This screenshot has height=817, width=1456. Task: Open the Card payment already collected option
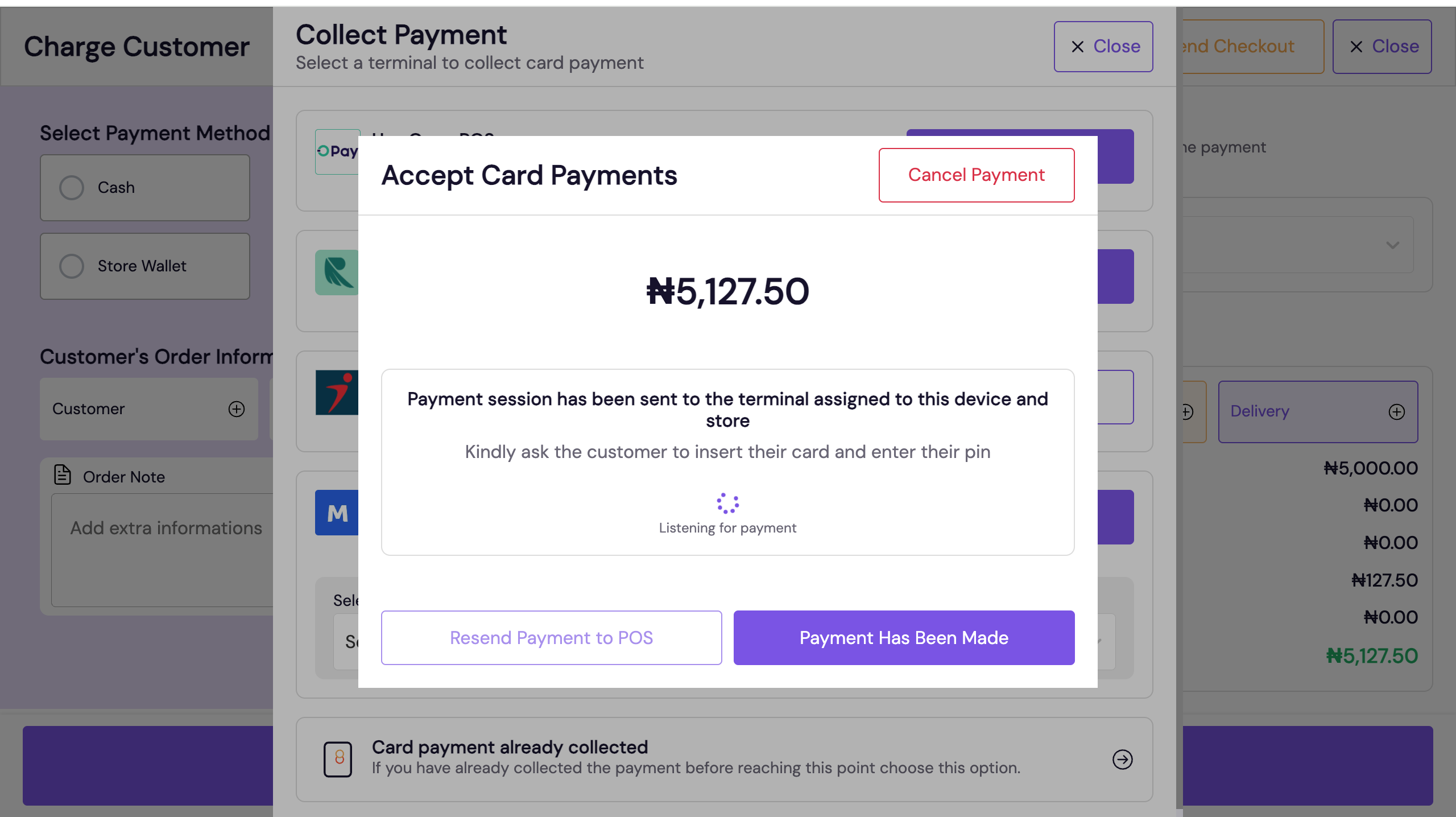pos(695,758)
